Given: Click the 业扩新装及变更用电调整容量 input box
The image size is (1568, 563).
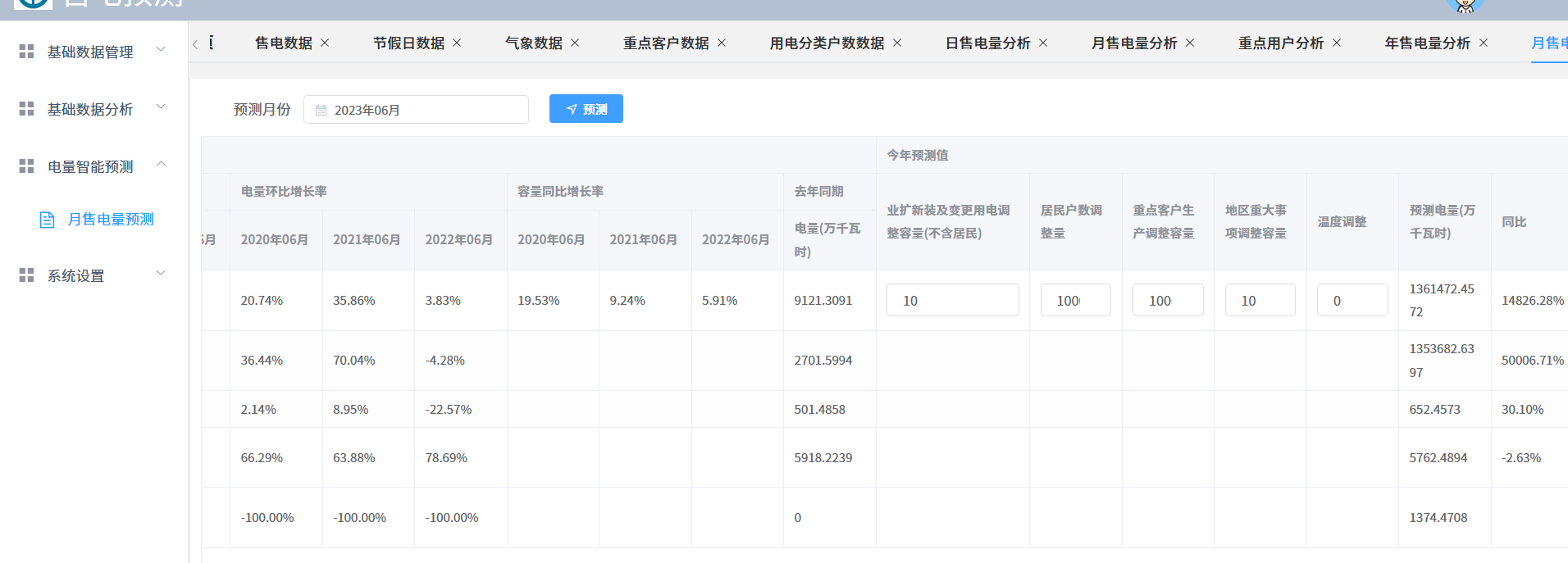Looking at the screenshot, I should point(952,301).
